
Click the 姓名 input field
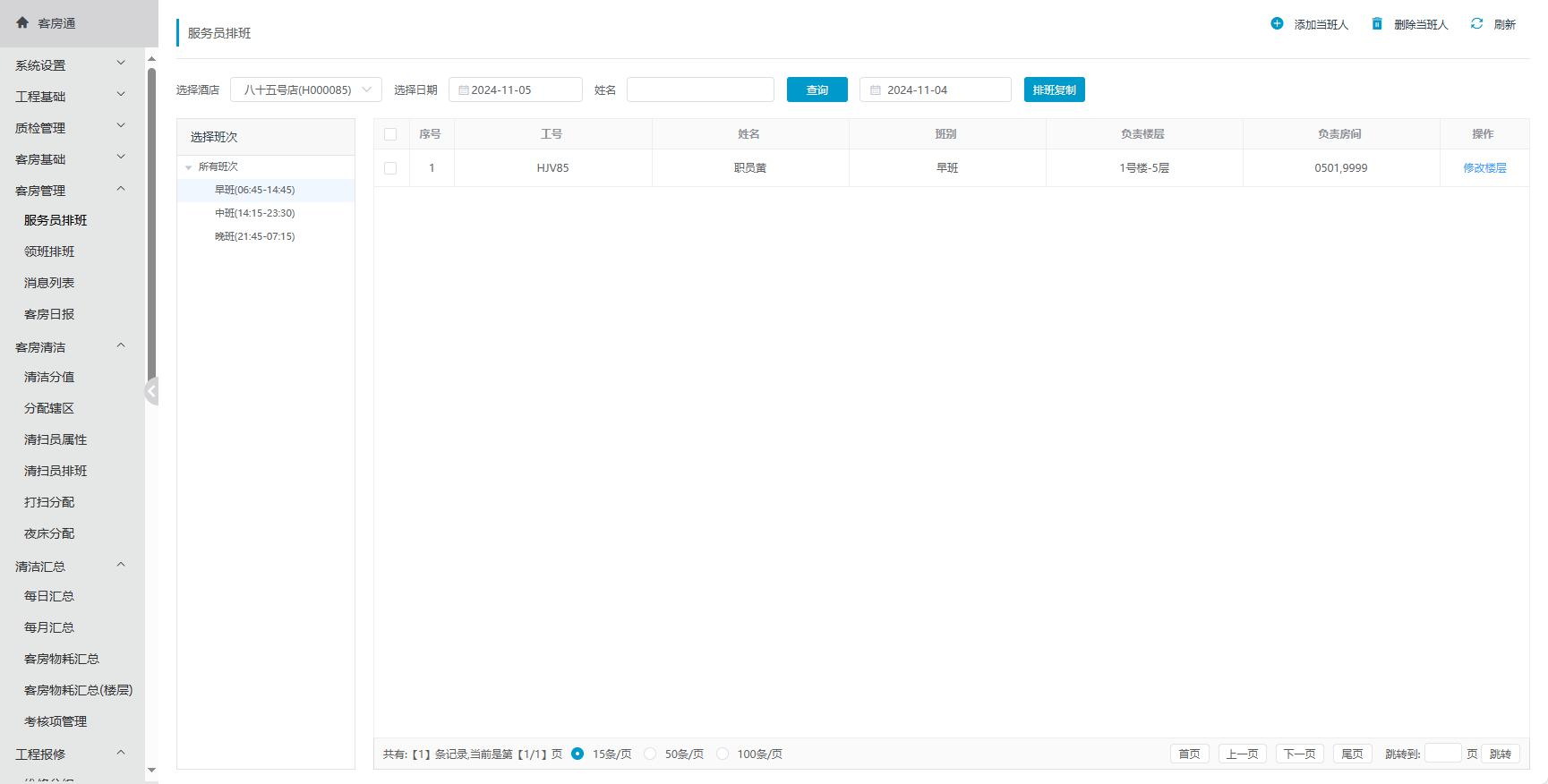point(700,89)
